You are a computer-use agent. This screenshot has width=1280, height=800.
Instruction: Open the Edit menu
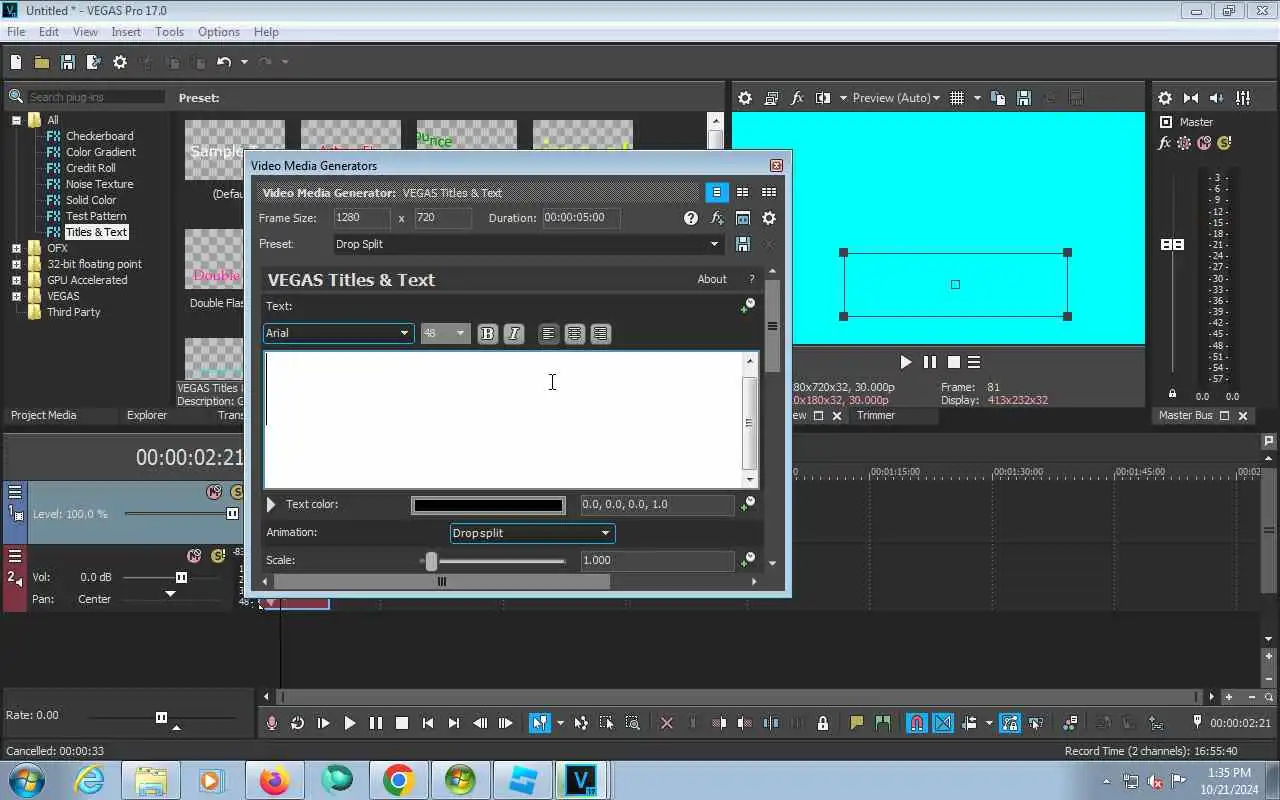(x=49, y=32)
